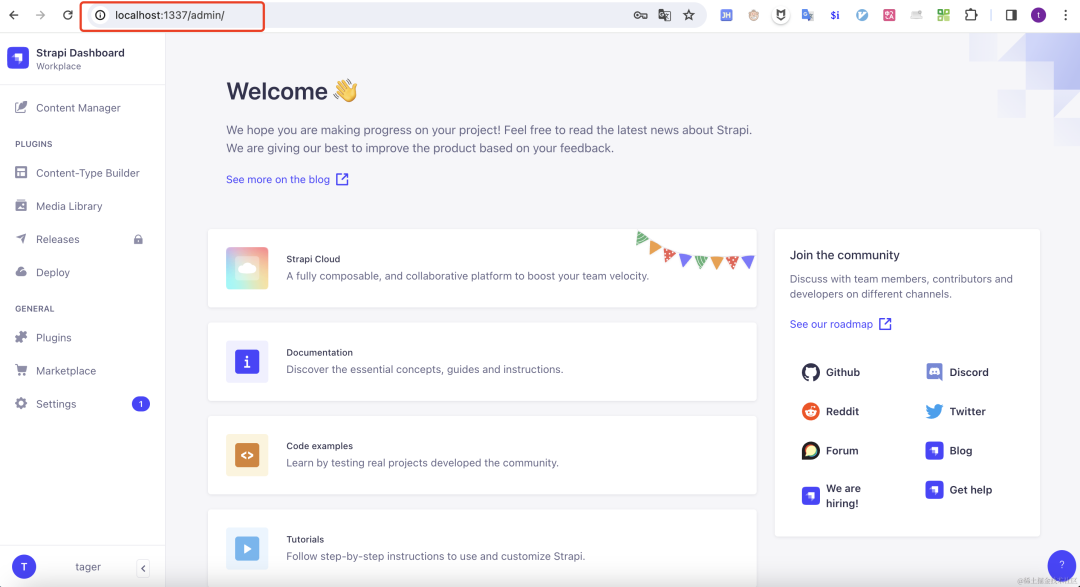This screenshot has width=1080, height=587.
Task: Click the user avatar T at bottom left
Action: tap(24, 567)
